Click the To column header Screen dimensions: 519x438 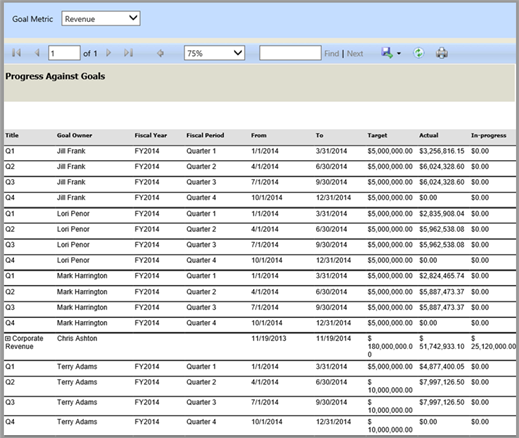(319, 135)
